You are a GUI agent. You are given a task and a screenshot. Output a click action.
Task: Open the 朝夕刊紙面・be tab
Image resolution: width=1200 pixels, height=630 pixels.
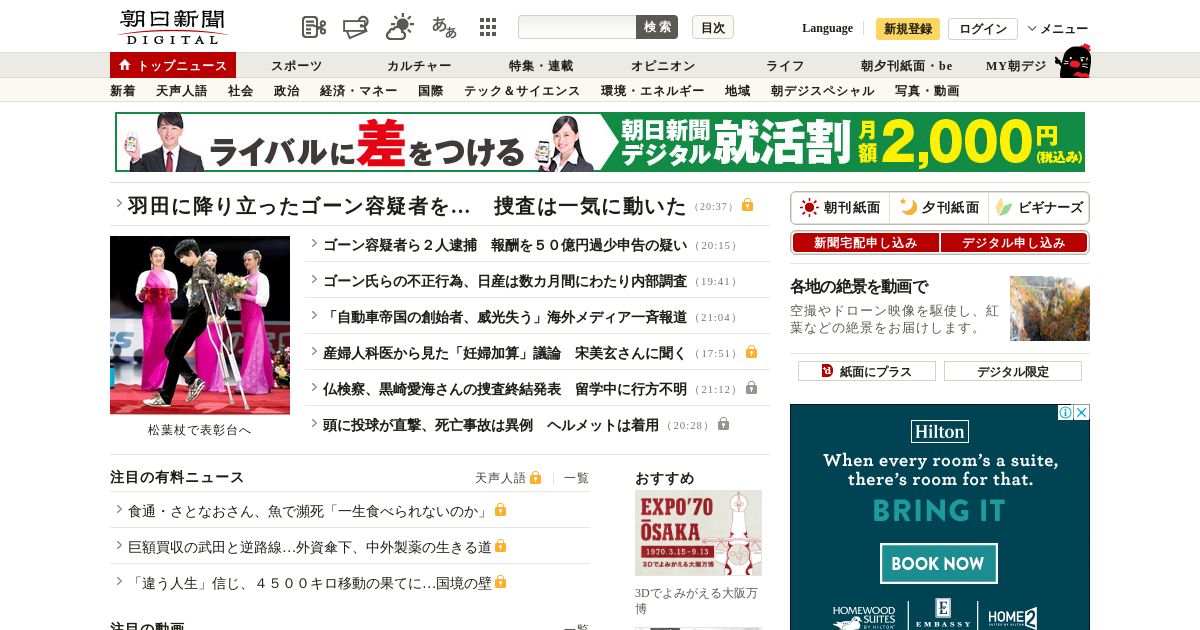pos(906,66)
